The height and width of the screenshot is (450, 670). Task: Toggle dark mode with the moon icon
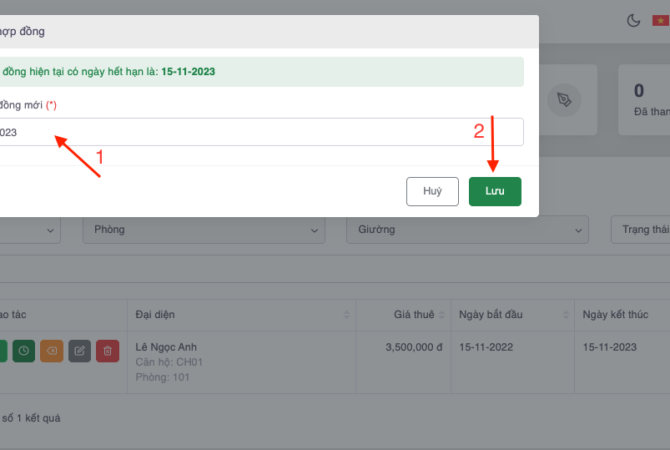click(x=633, y=20)
